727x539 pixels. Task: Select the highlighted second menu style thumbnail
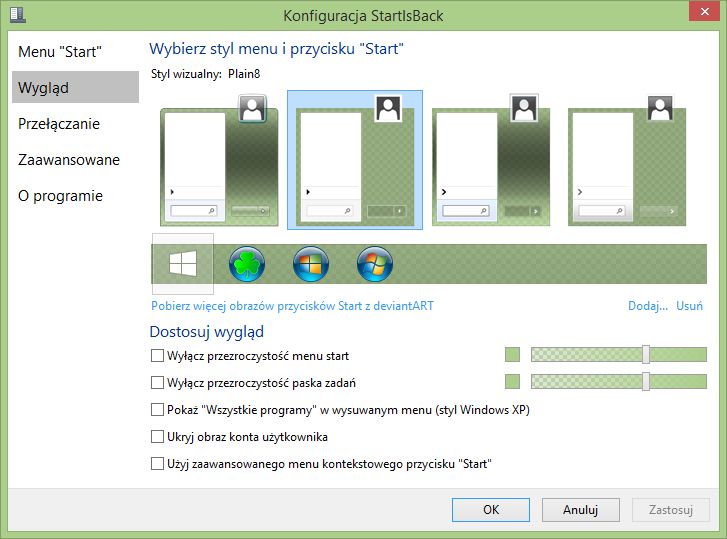pyautogui.click(x=355, y=160)
